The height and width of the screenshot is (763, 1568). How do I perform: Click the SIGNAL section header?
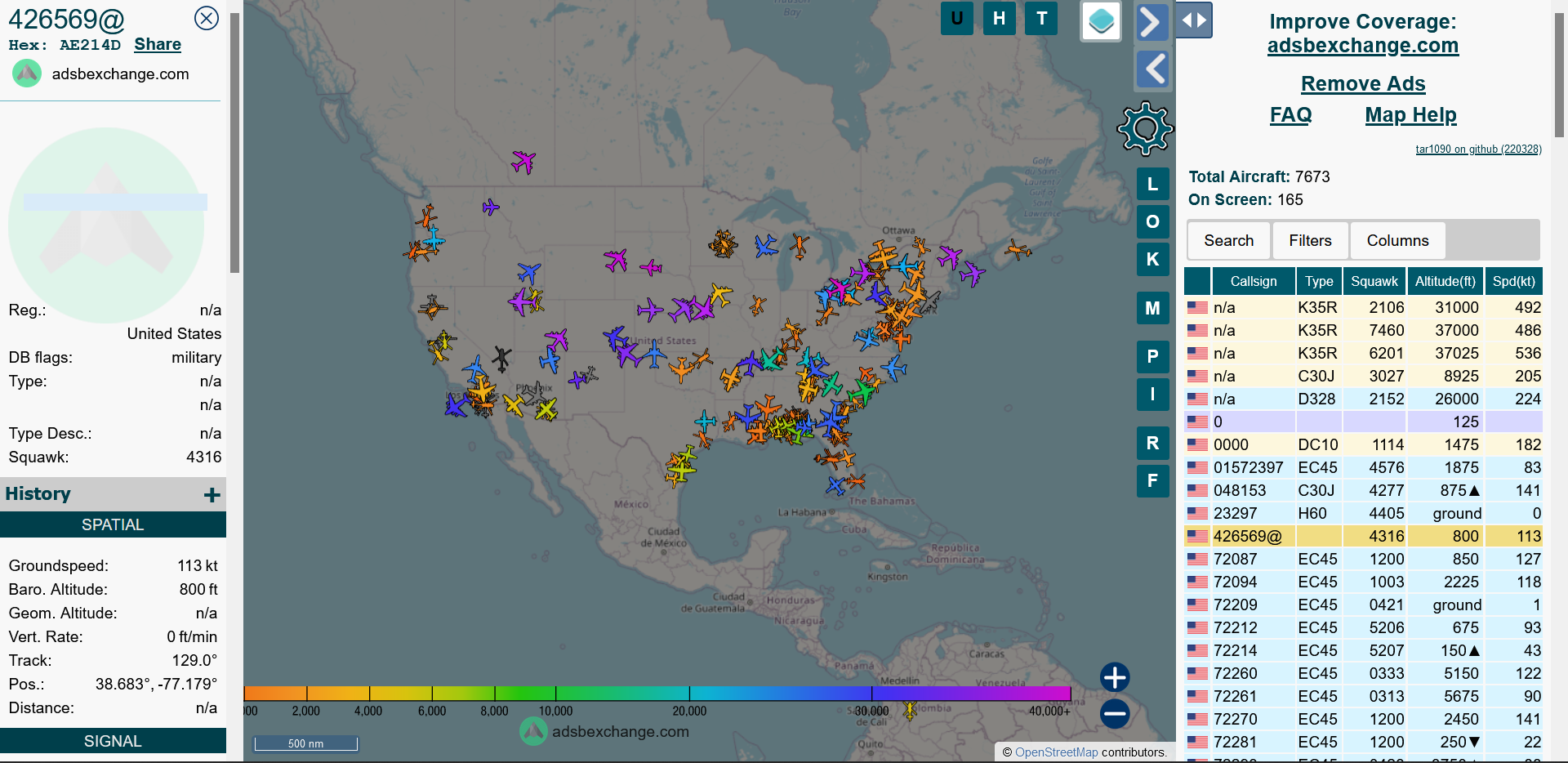113,741
